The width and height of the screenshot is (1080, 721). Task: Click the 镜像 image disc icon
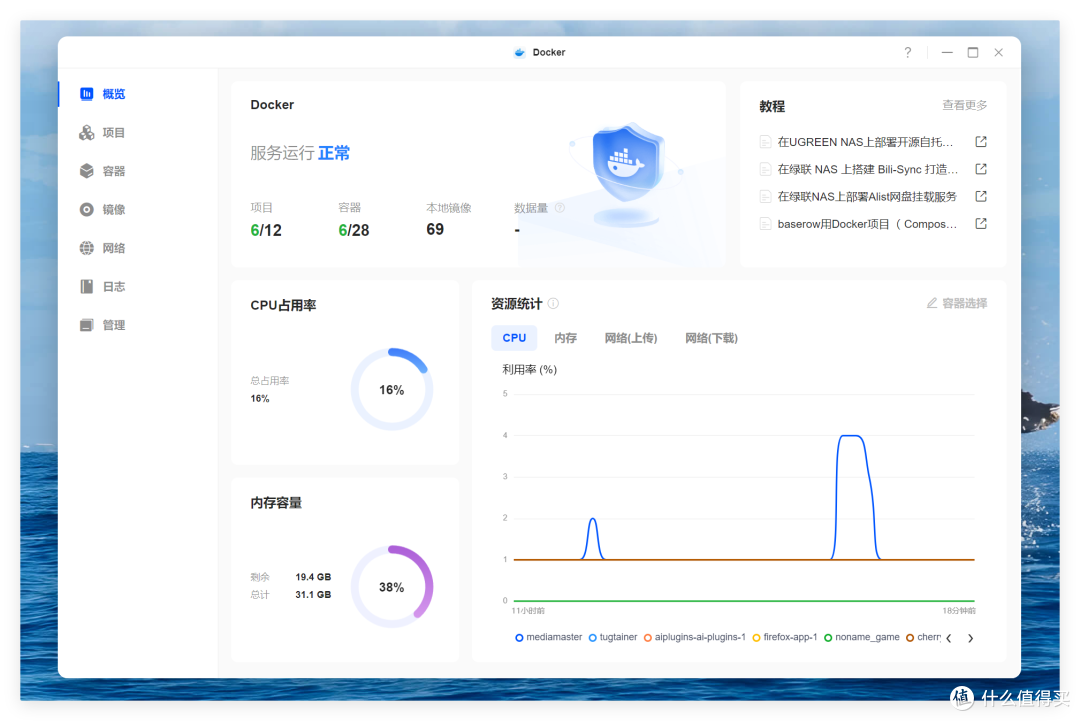86,209
